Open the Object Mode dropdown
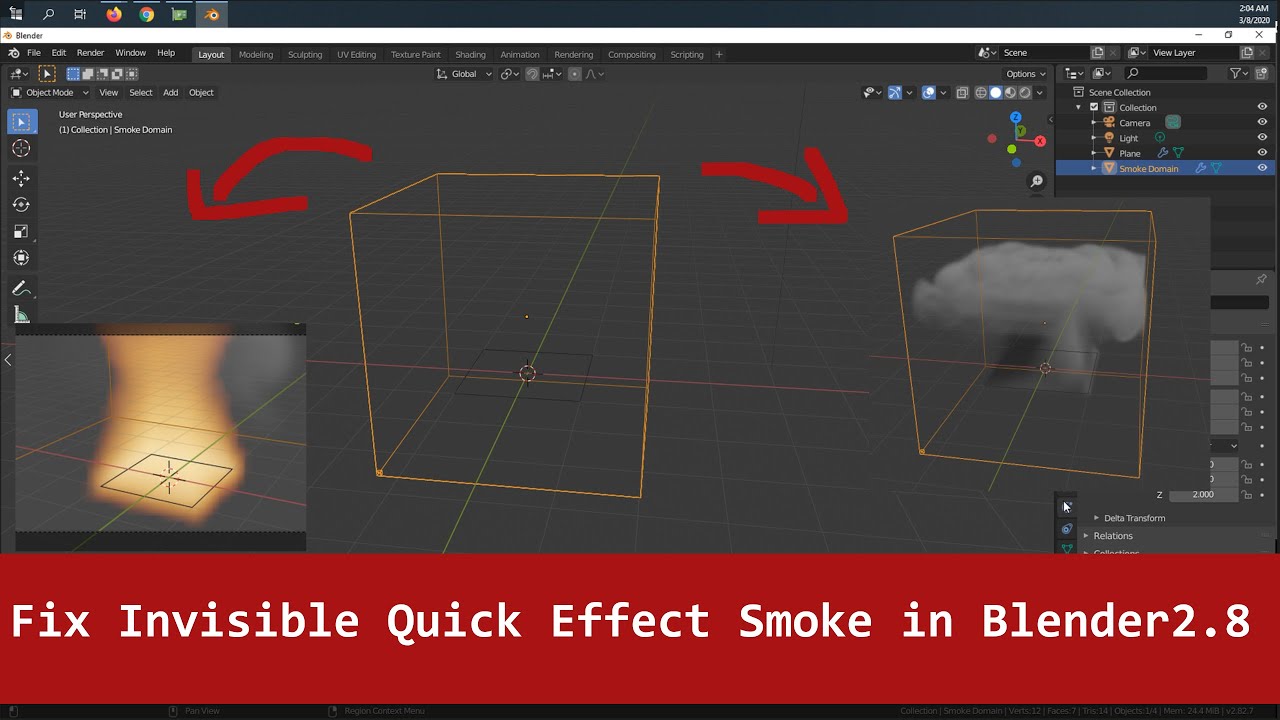The image size is (1280, 720). tap(49, 93)
